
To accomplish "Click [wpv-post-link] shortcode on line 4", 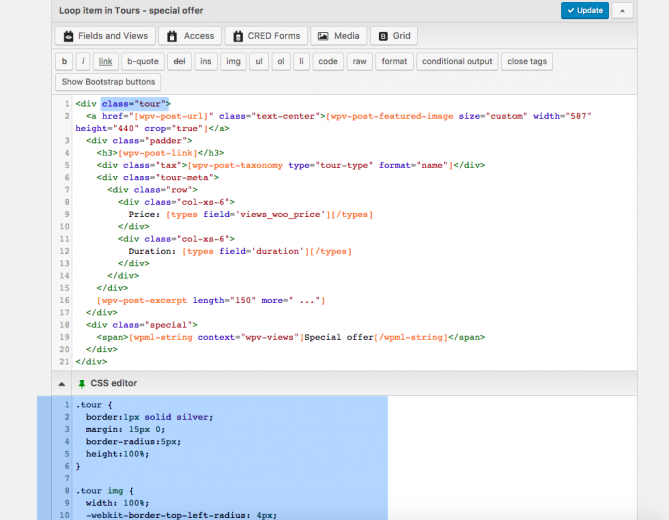I will (x=158, y=153).
